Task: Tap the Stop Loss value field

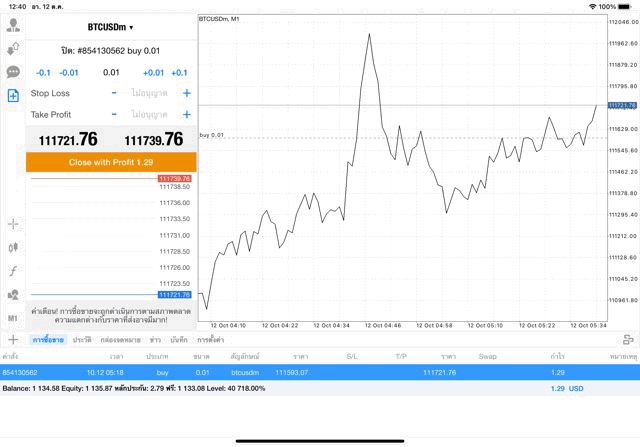Action: tap(150, 93)
